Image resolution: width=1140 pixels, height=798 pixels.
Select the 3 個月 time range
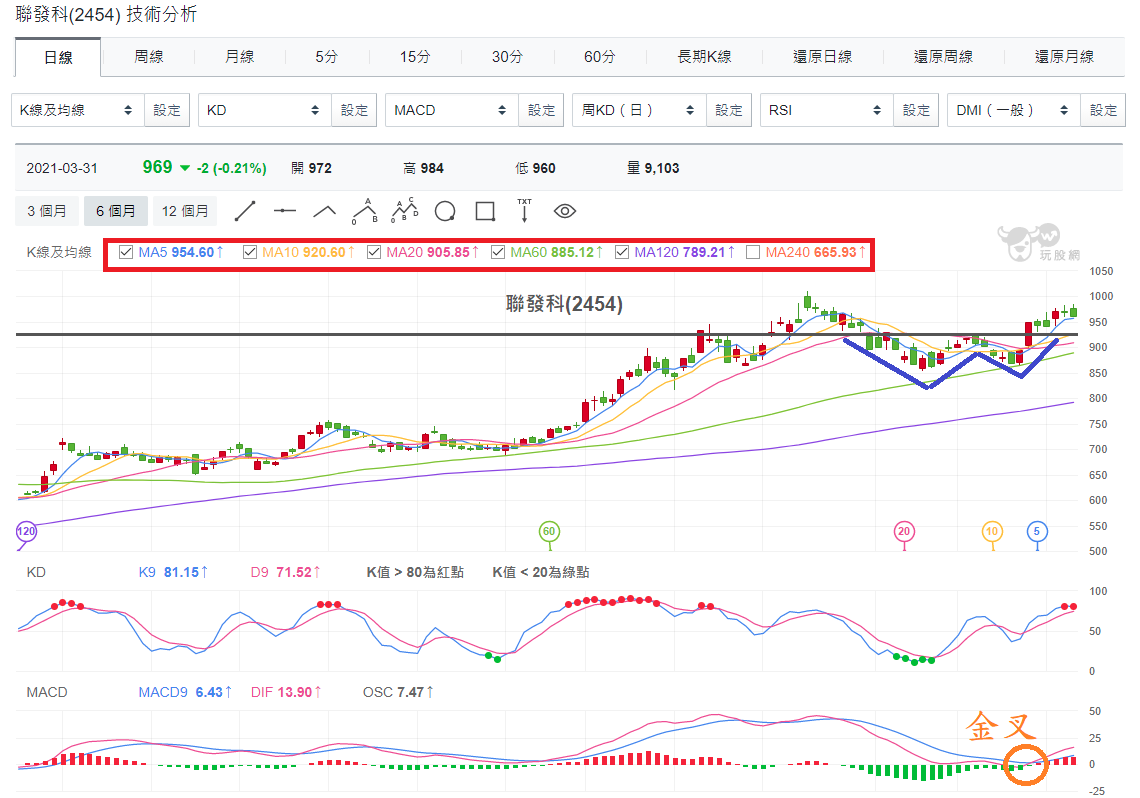click(x=47, y=211)
